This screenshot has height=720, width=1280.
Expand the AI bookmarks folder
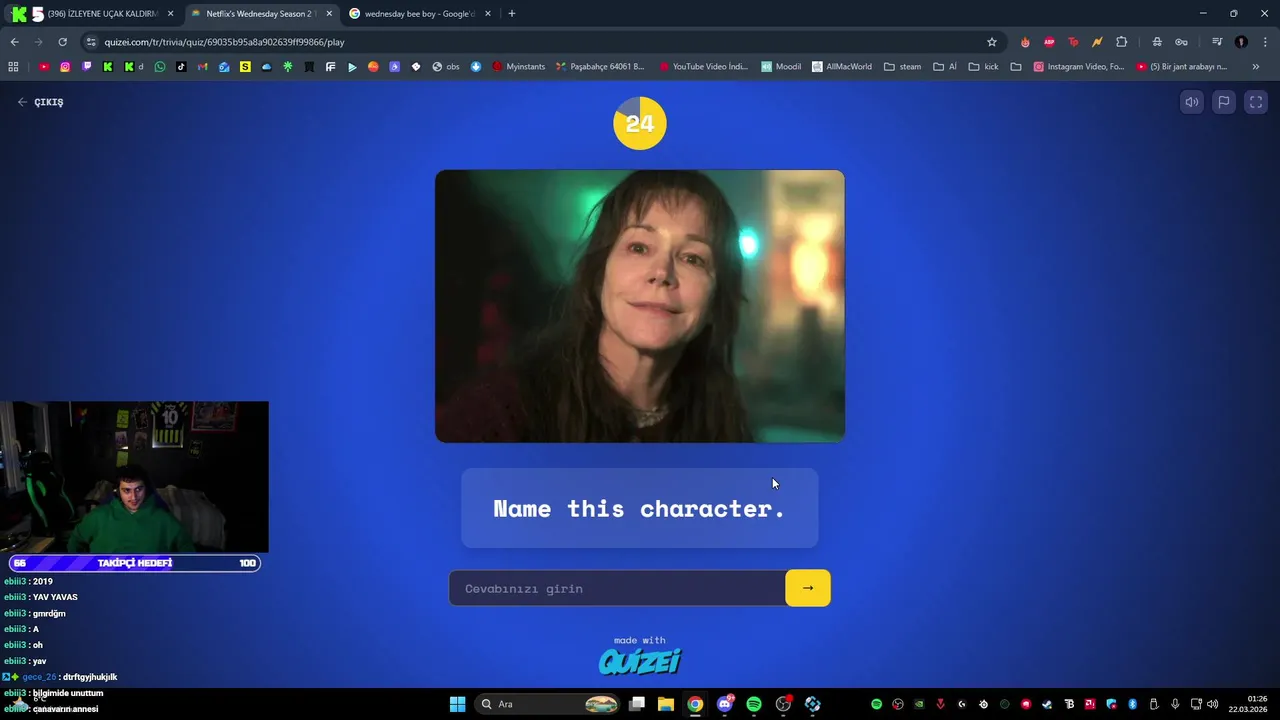click(945, 67)
